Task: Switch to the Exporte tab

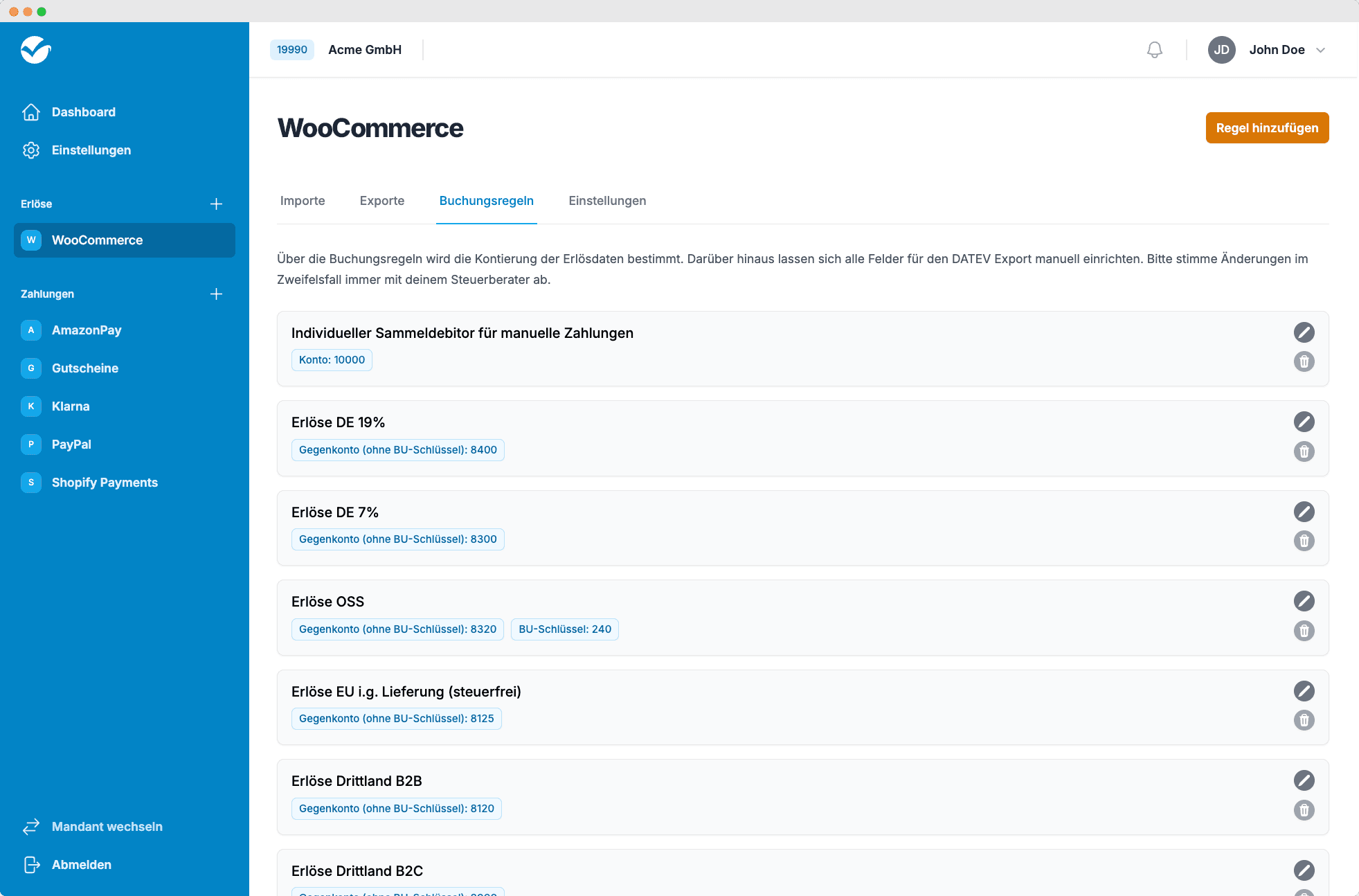Action: [382, 201]
